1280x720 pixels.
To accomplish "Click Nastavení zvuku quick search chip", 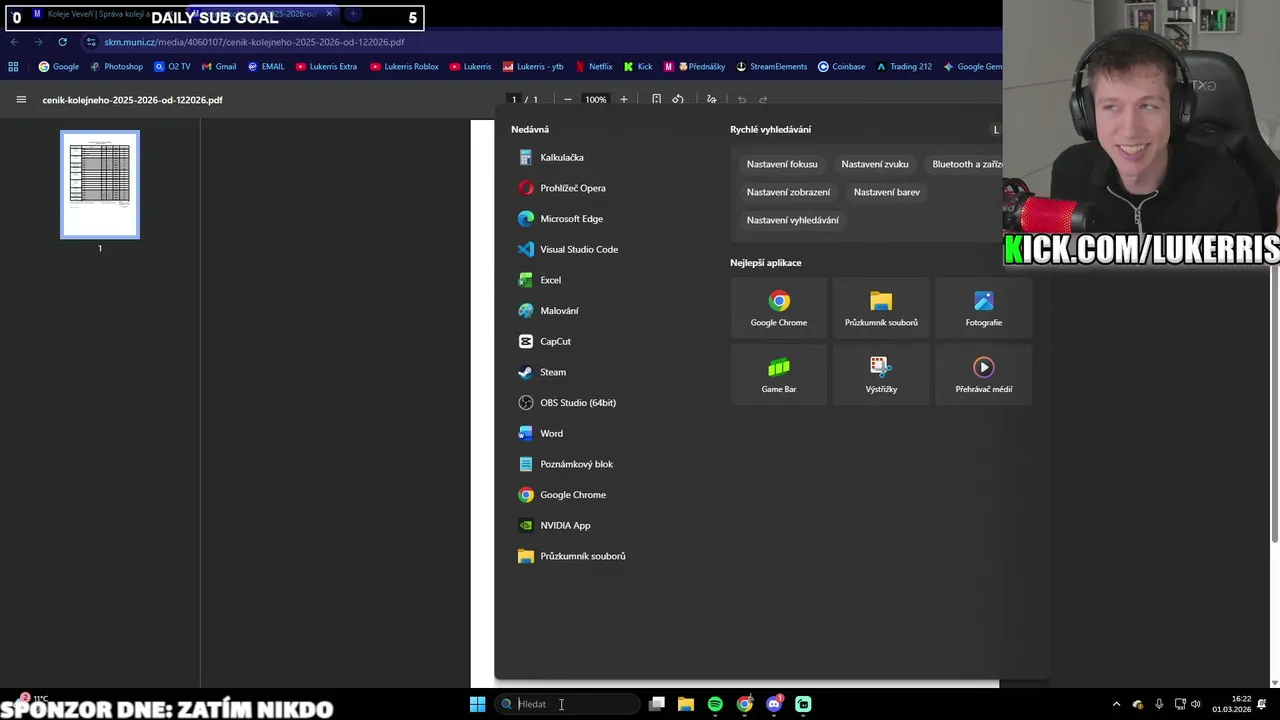I will [x=875, y=164].
